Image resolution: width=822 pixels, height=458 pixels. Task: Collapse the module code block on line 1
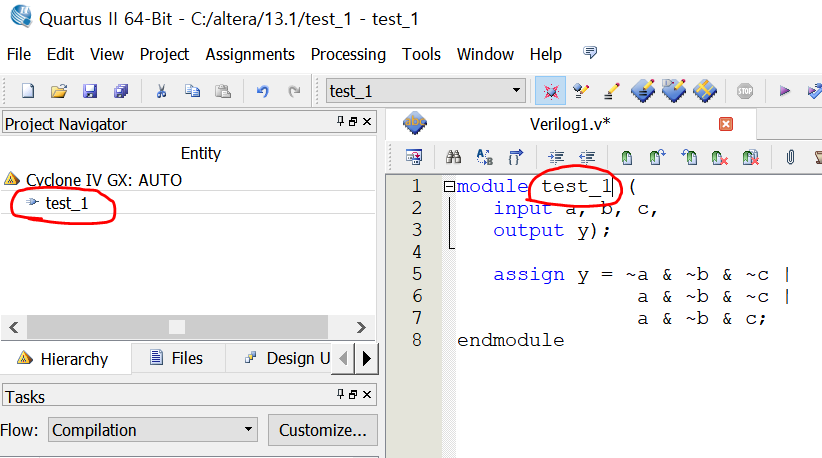point(449,186)
